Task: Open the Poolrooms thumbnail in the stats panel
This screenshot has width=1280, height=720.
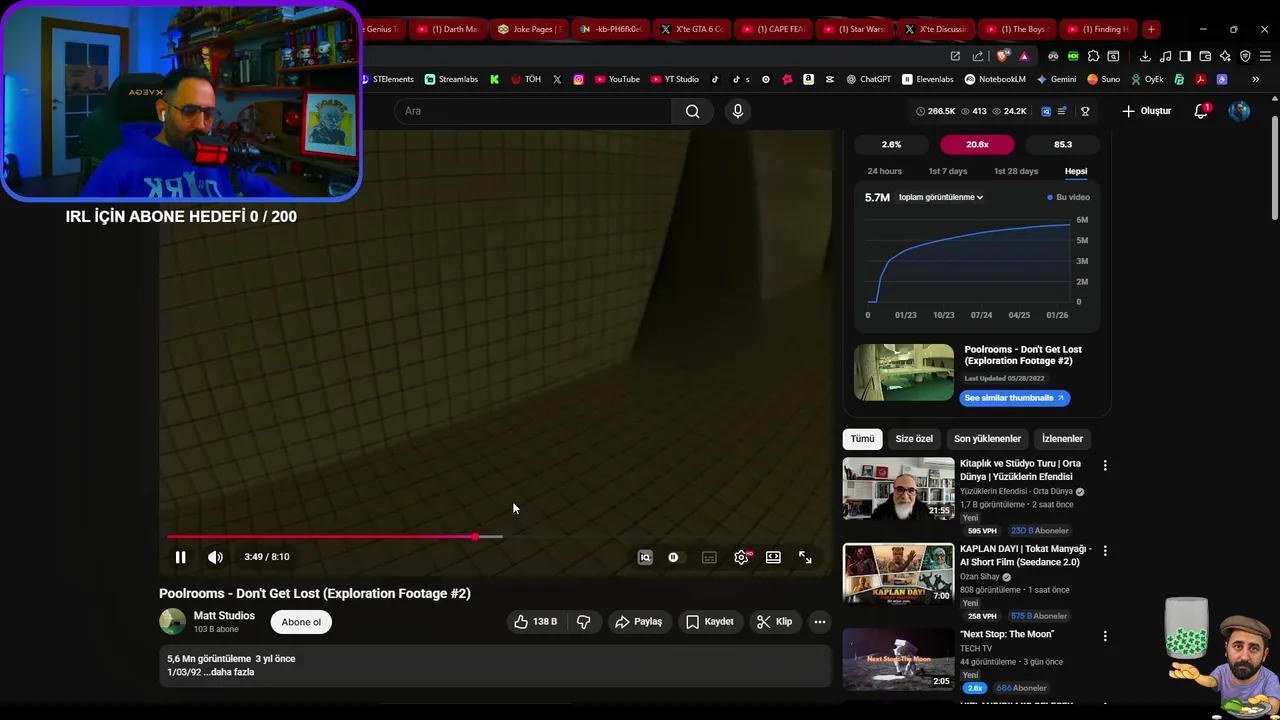Action: pos(904,372)
